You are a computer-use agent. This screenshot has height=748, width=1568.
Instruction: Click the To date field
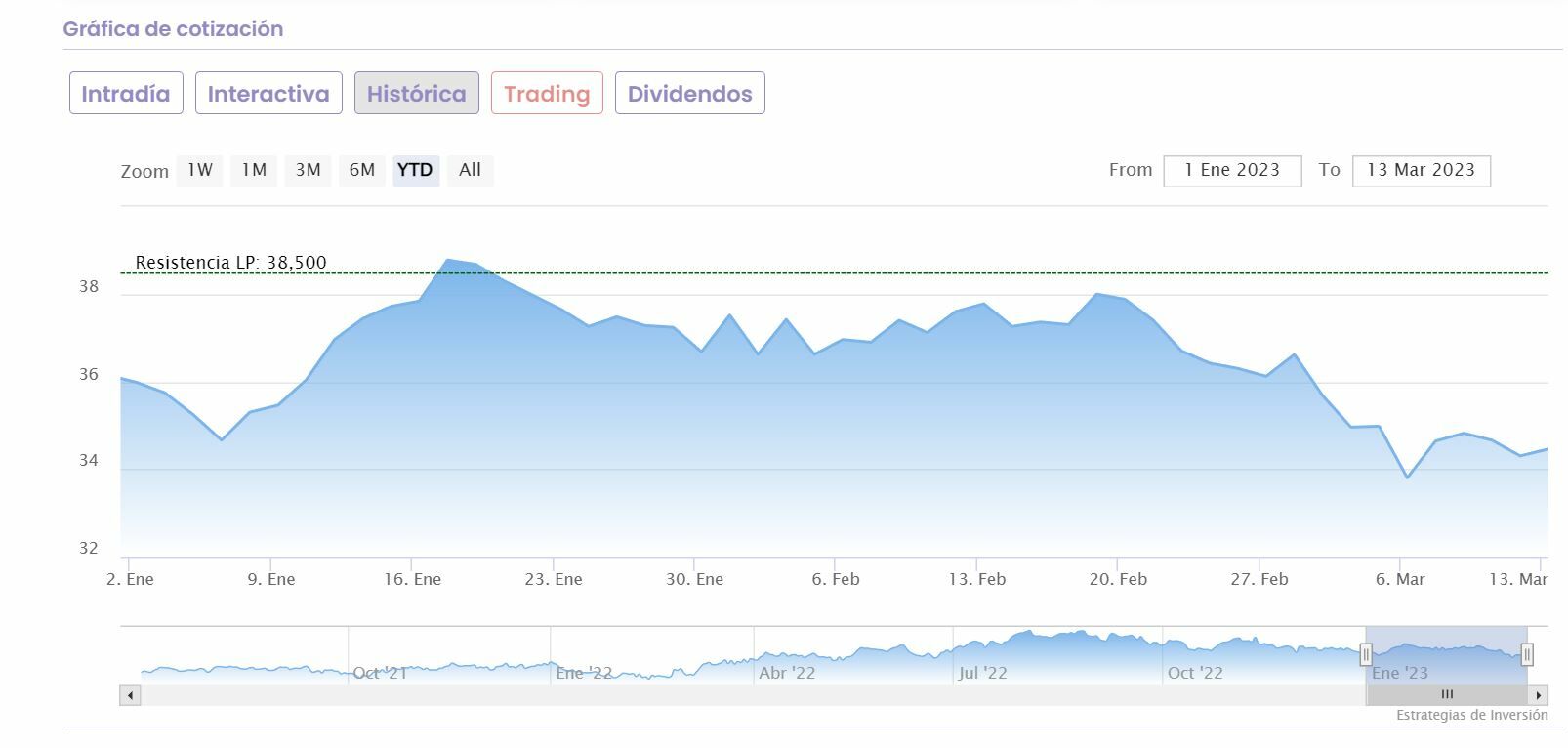[x=1421, y=170]
